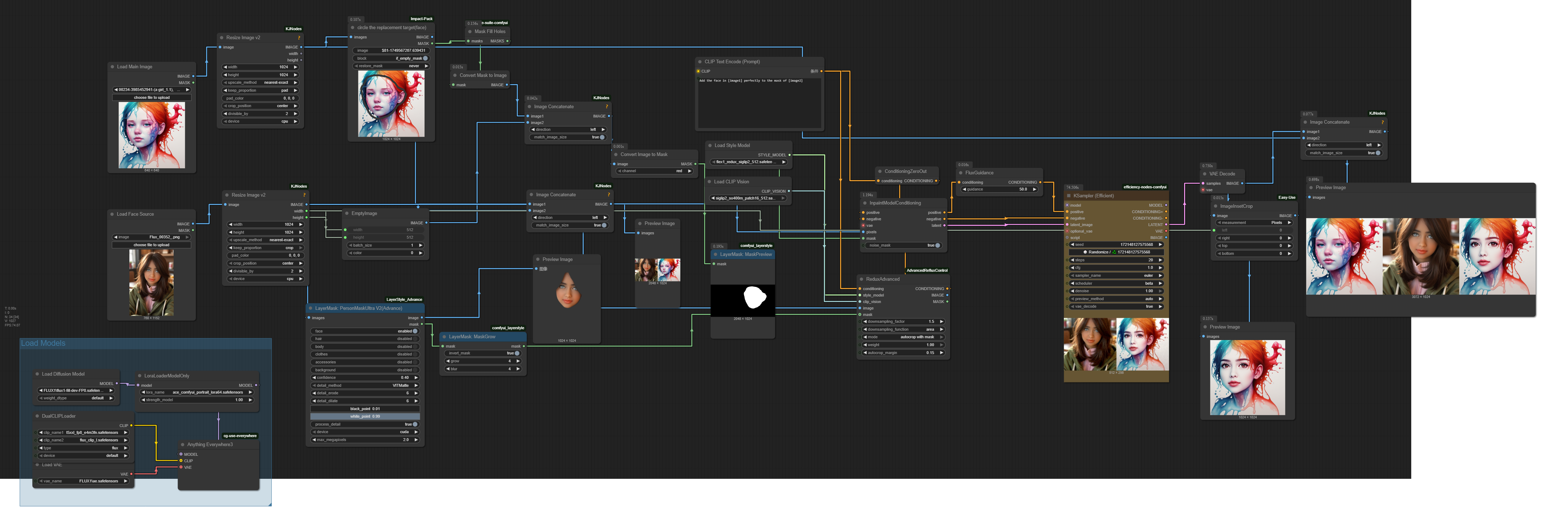The width and height of the screenshot is (1568, 532).
Task: Open the vae_name dropdown in Load VAE
Action: (84, 481)
